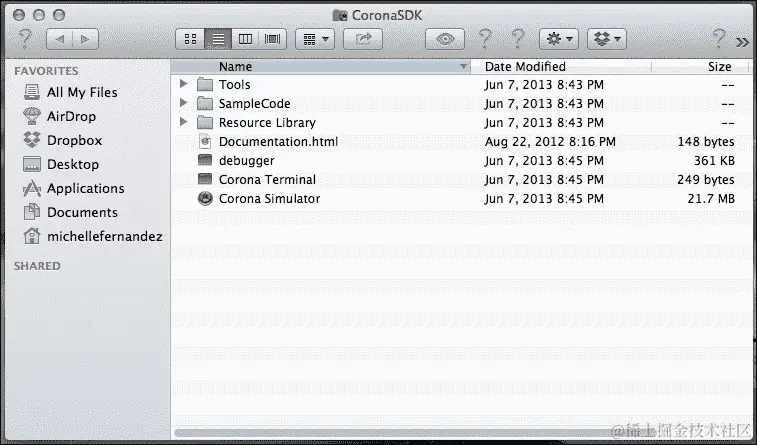Screen dimensions: 757x445
Task: Select the 'Corona Terminal' name text
Action: [x=267, y=180]
